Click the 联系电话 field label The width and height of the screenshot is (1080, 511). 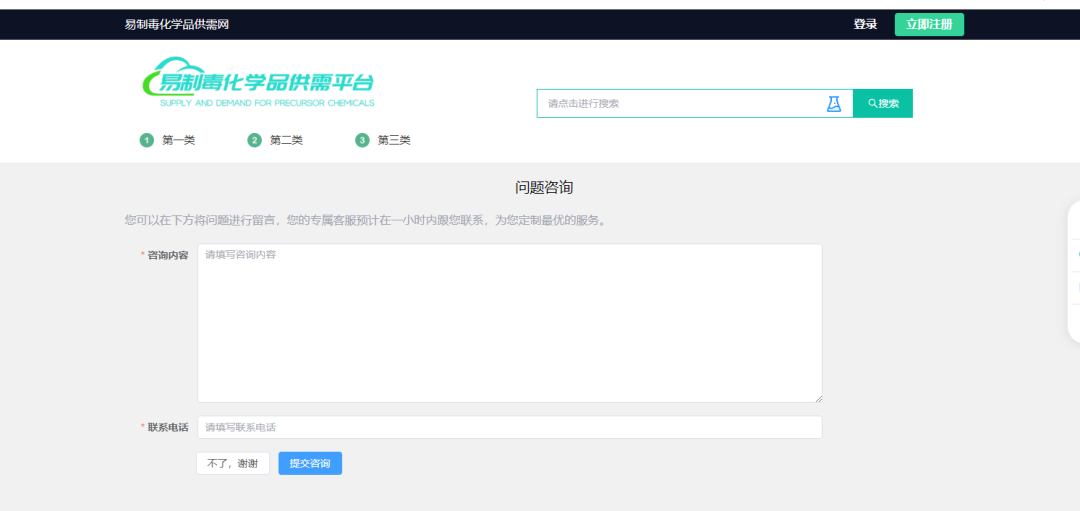click(168, 427)
